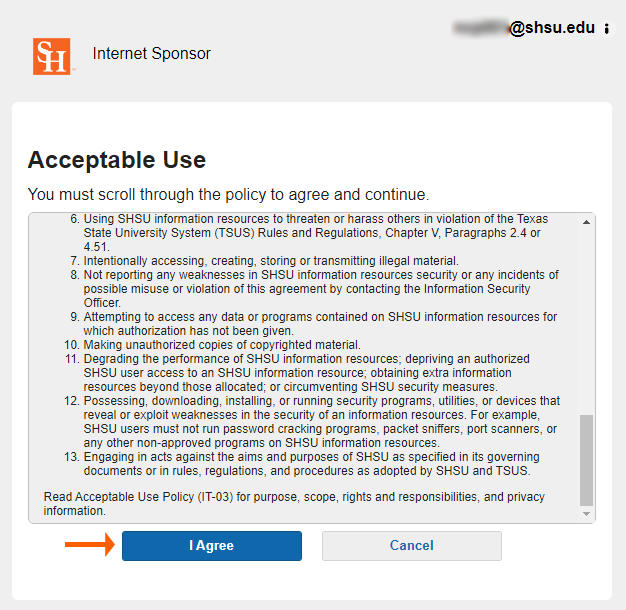This screenshot has width=626, height=610.
Task: Click the 'You must scroll through the policy' instruction
Action: tap(228, 194)
